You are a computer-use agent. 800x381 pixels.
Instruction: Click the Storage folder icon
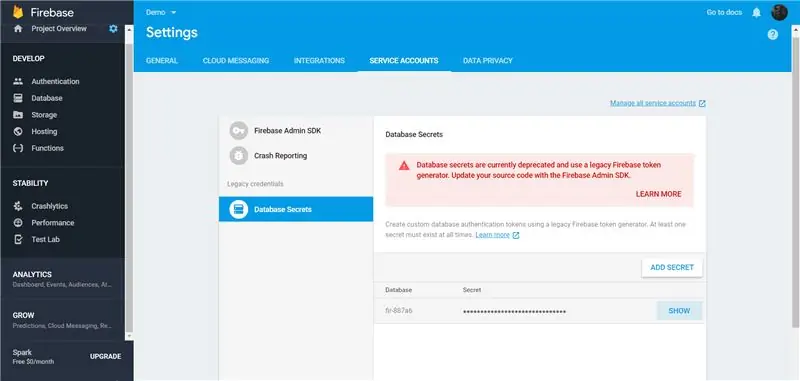point(18,115)
